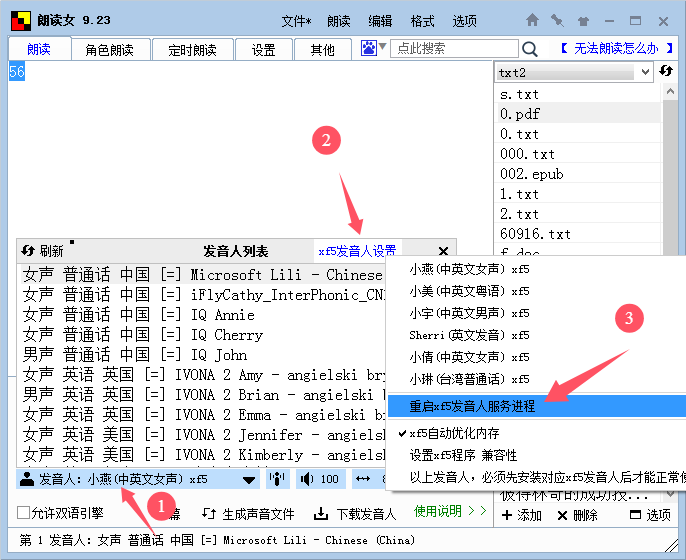Switch to the 定时朗读 tab
Viewport: 686px width, 560px height.
pos(192,49)
